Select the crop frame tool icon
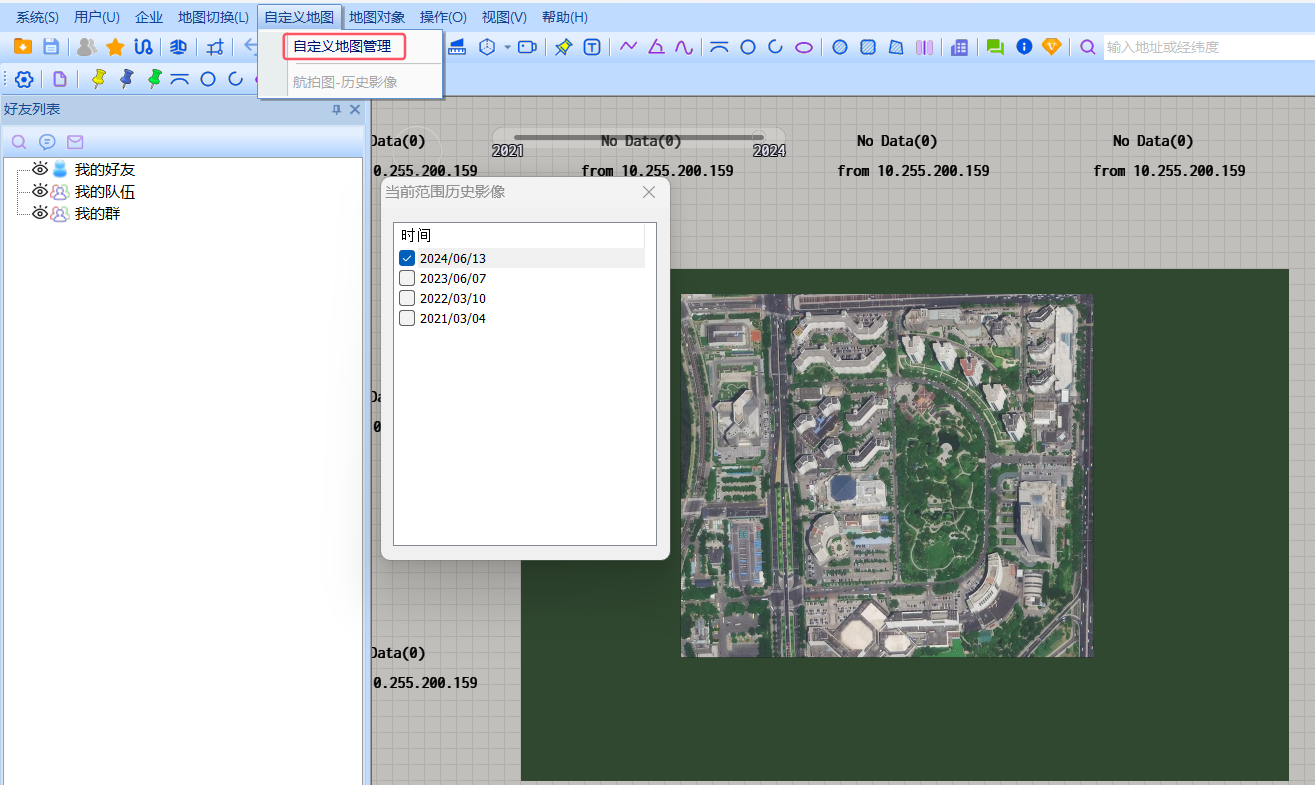 tap(214, 47)
